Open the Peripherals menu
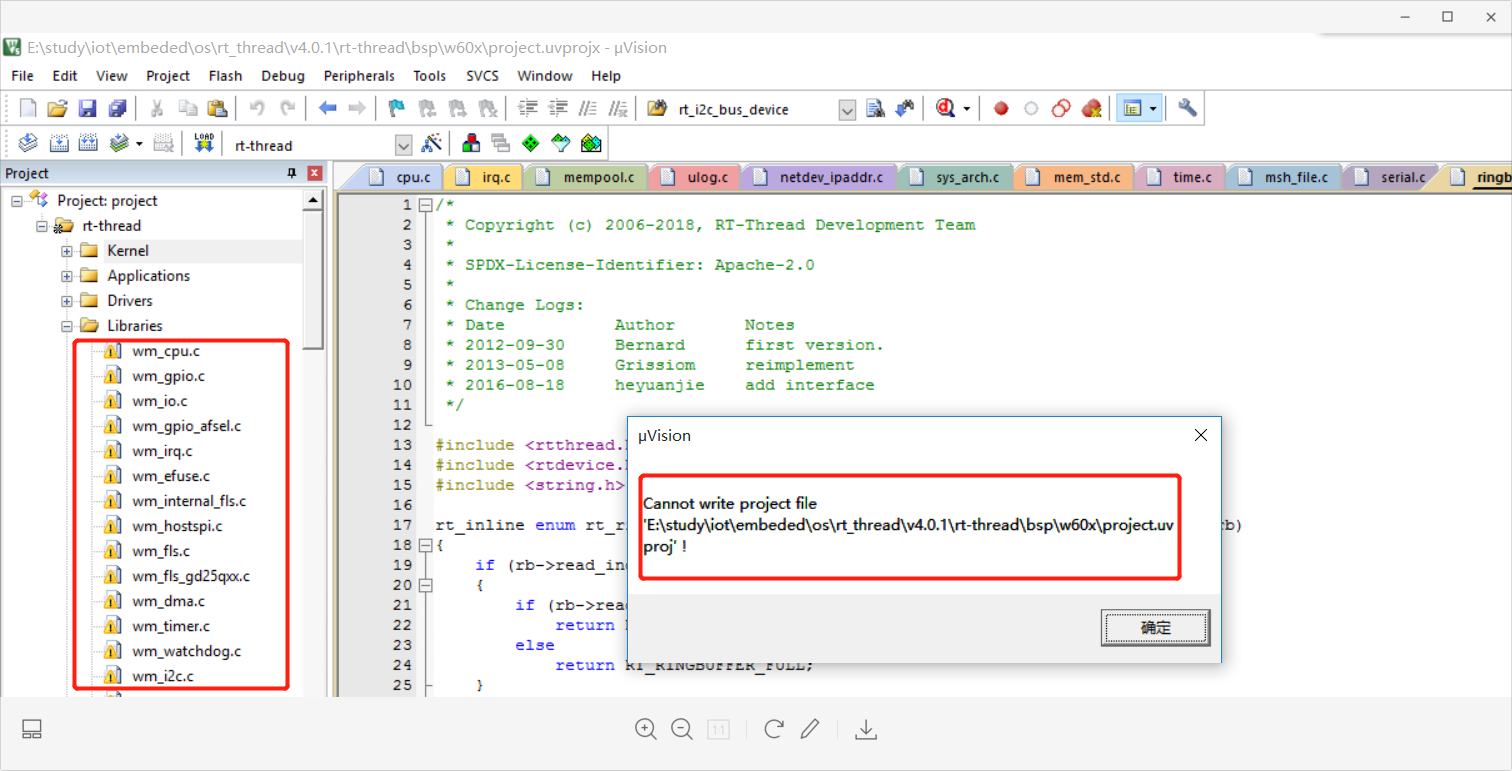The image size is (1512, 771). tap(359, 76)
